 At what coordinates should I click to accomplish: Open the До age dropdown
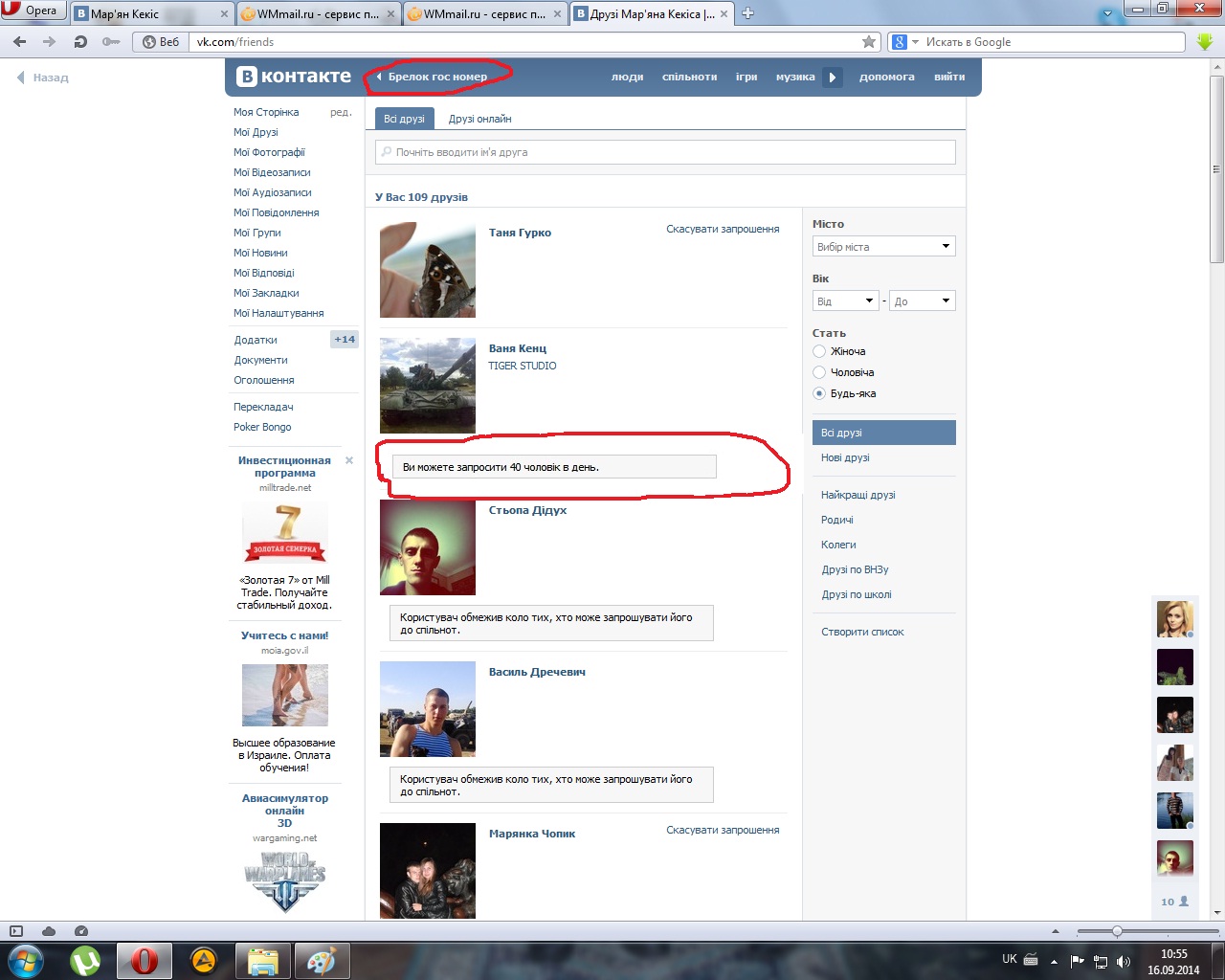(923, 301)
